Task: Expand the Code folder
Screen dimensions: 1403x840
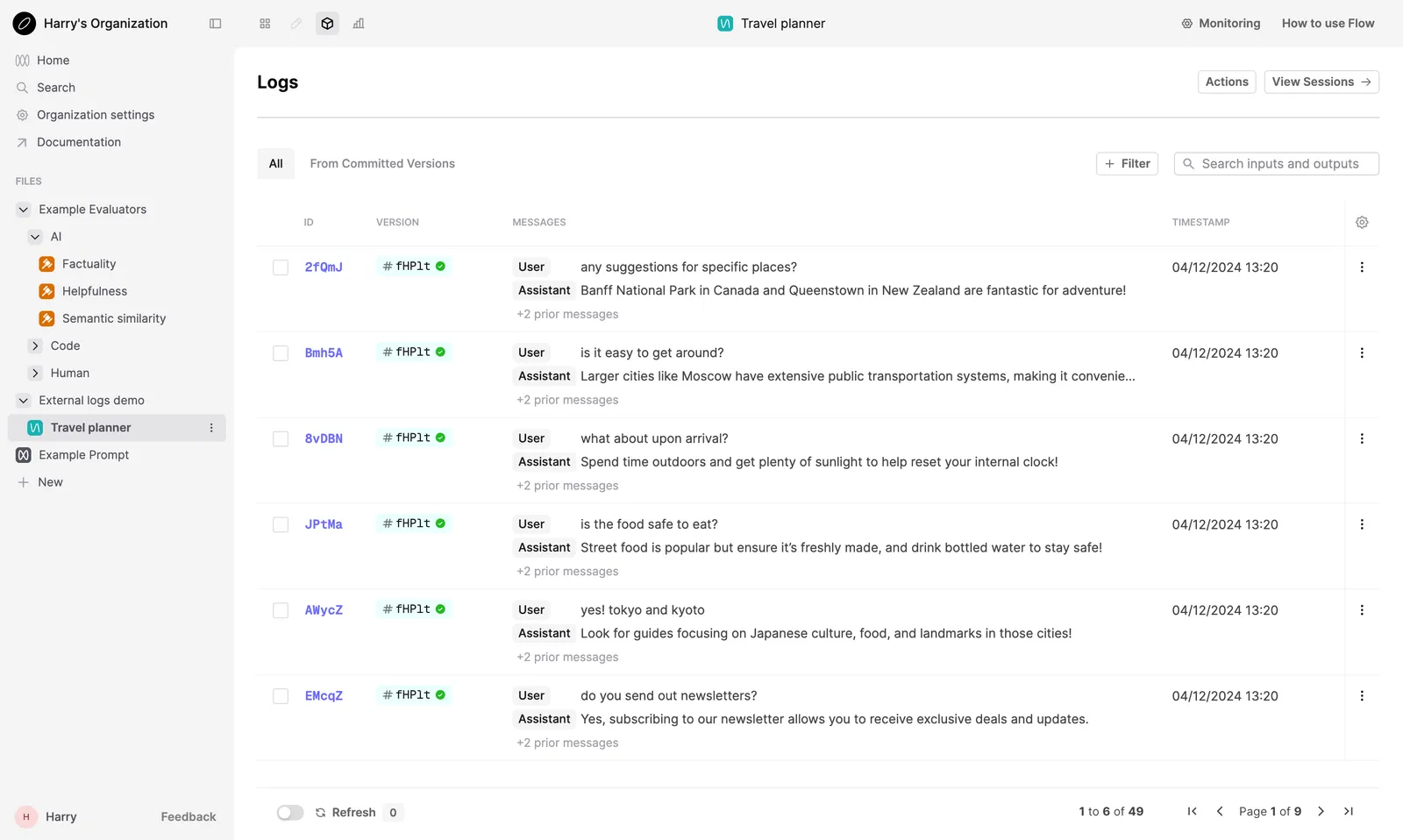Action: point(35,346)
